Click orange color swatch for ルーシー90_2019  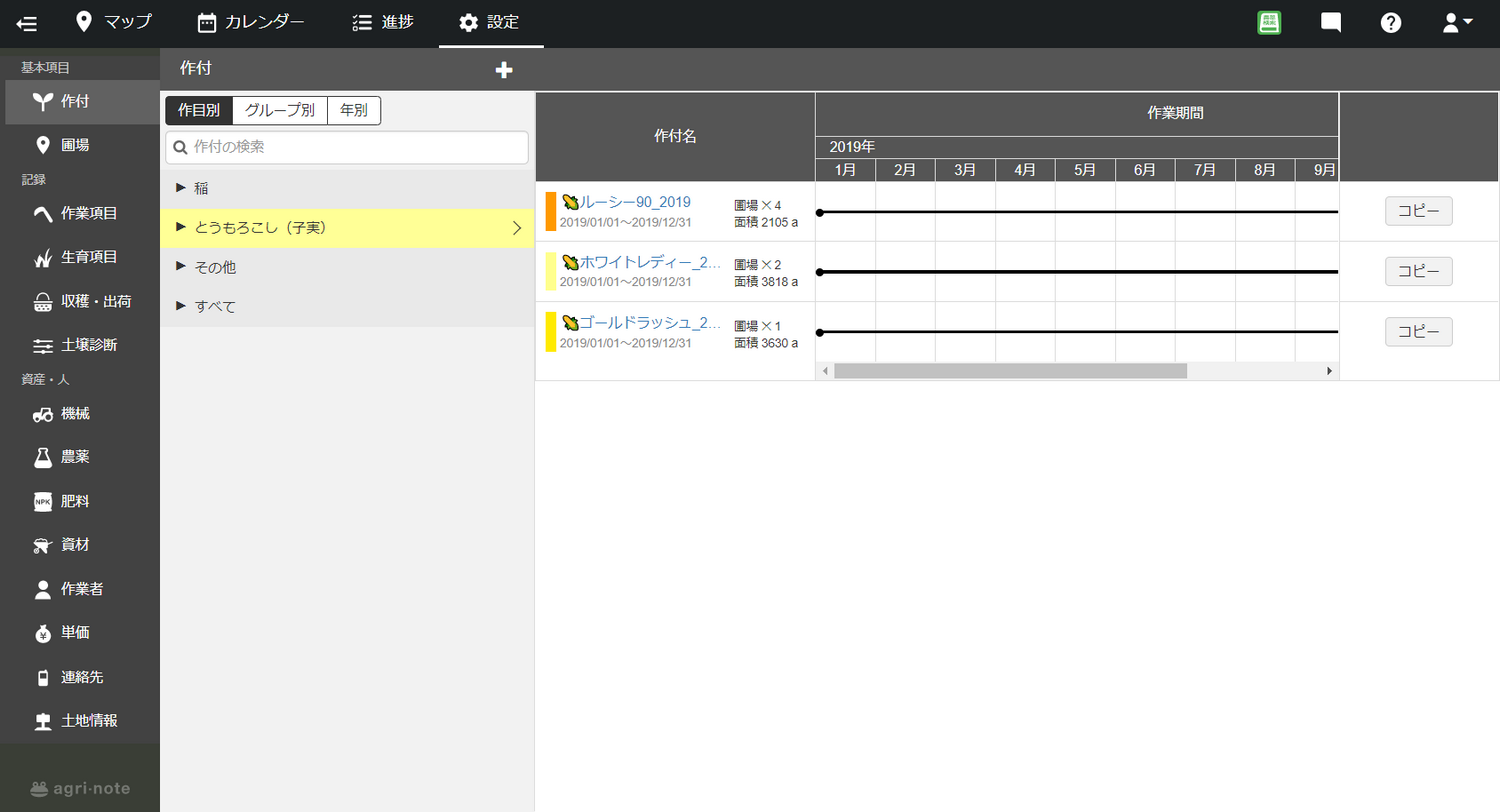(550, 211)
